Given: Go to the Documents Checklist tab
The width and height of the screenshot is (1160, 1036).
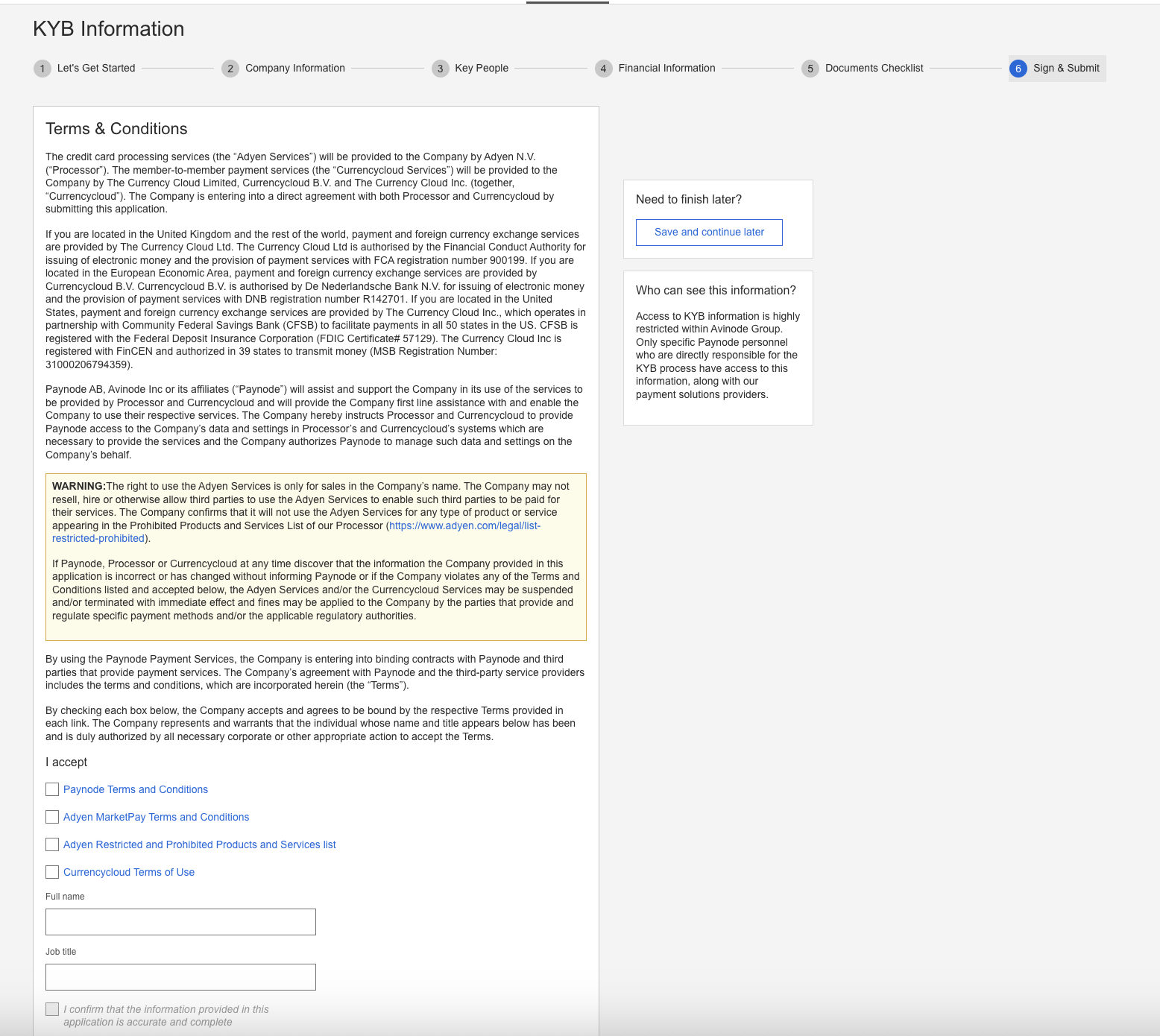Looking at the screenshot, I should (x=874, y=68).
